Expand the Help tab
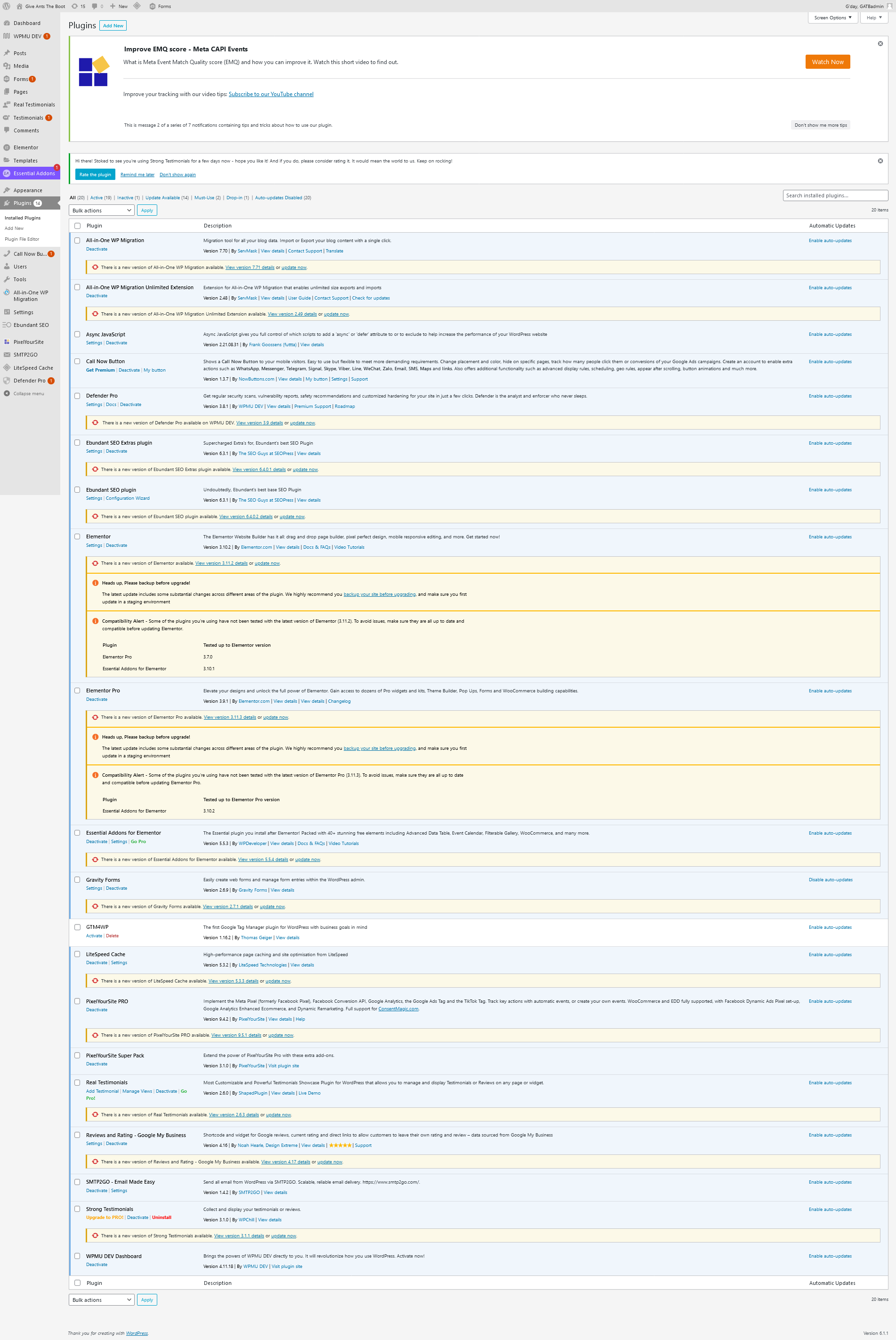 tap(874, 18)
